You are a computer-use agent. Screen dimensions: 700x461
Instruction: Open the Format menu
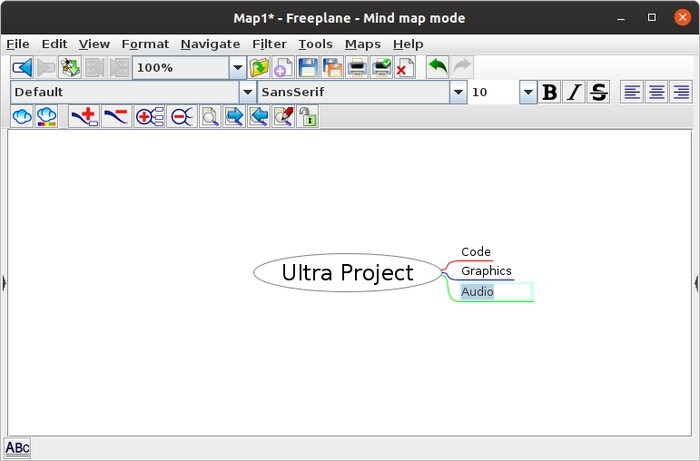point(145,44)
